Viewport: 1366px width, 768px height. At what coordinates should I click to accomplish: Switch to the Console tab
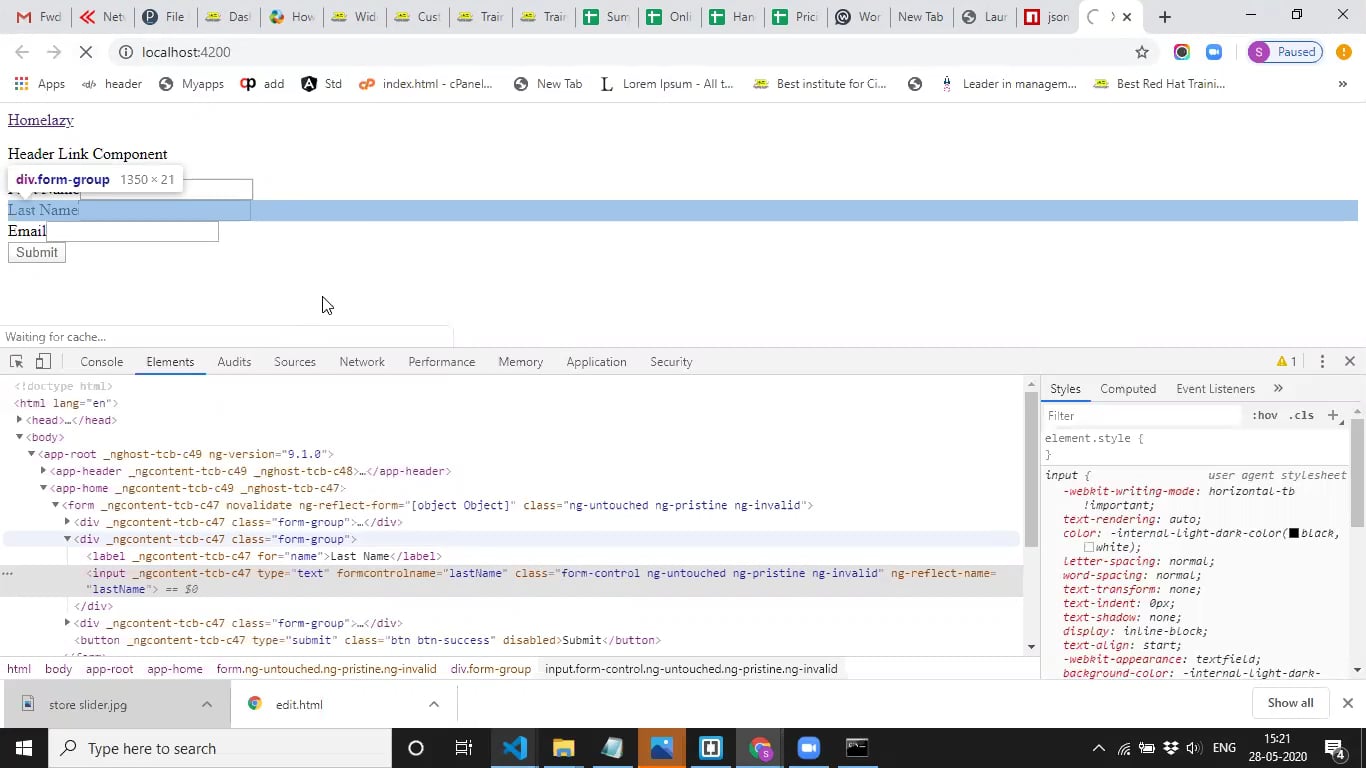point(102,362)
